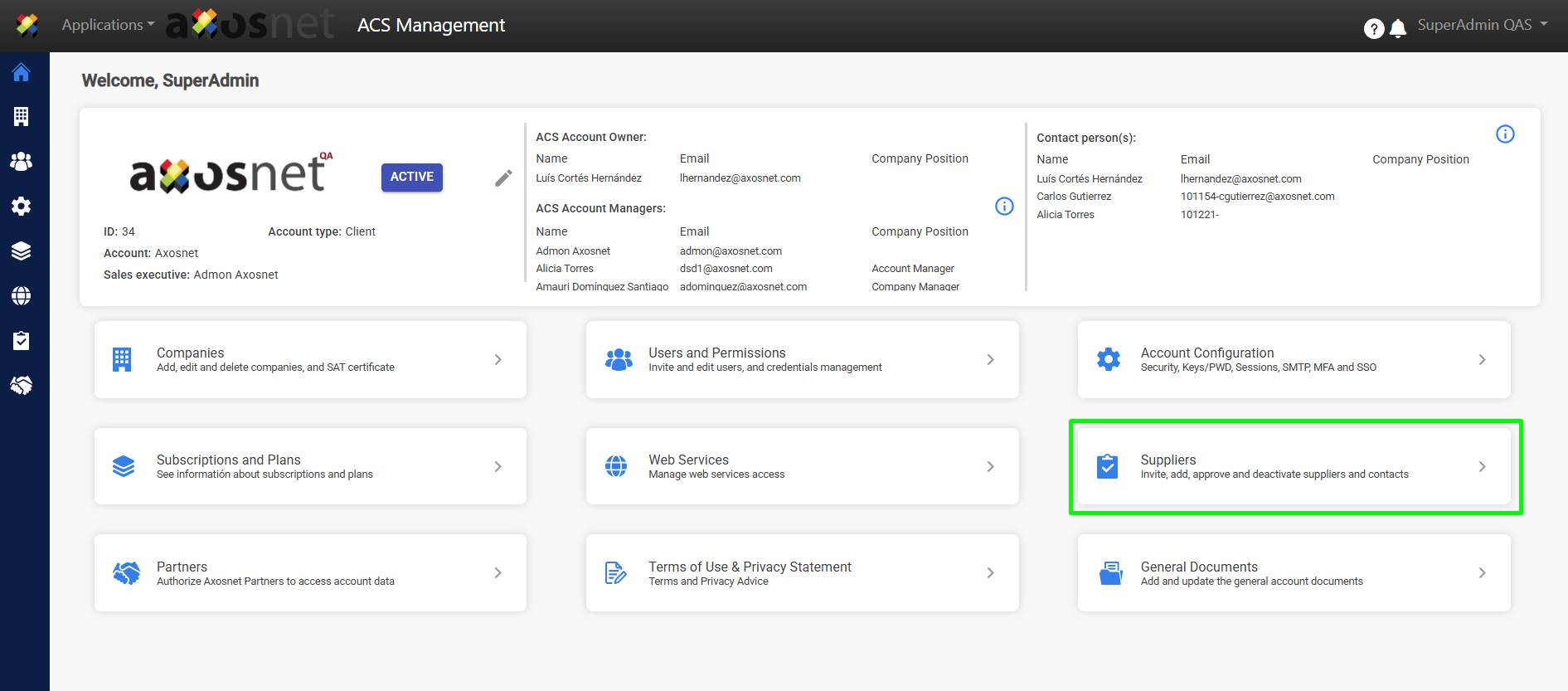Click the ACTIVE status button
Screen dimensions: 1568x691
[x=412, y=177]
